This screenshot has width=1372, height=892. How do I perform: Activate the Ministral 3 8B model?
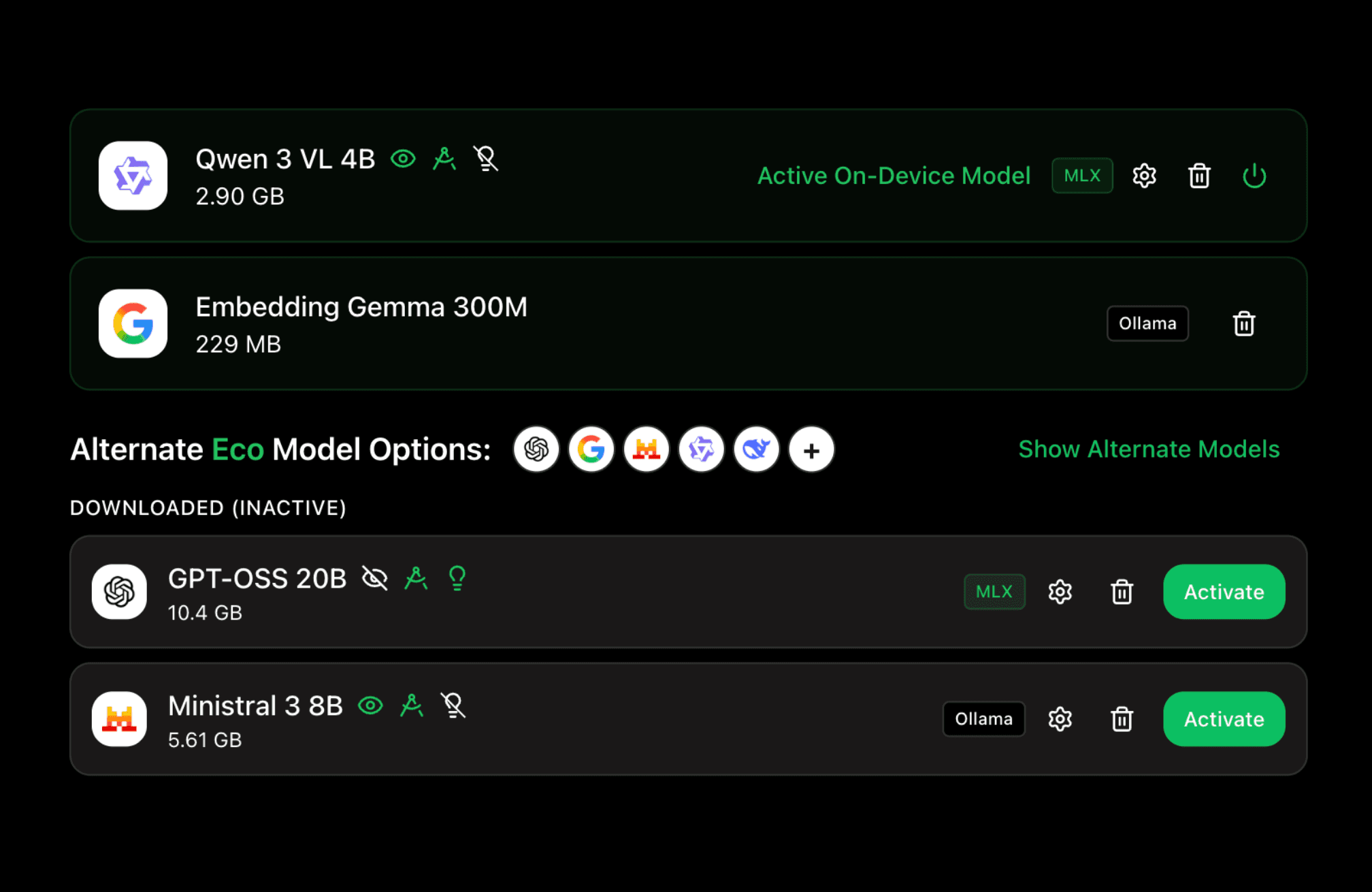1224,719
